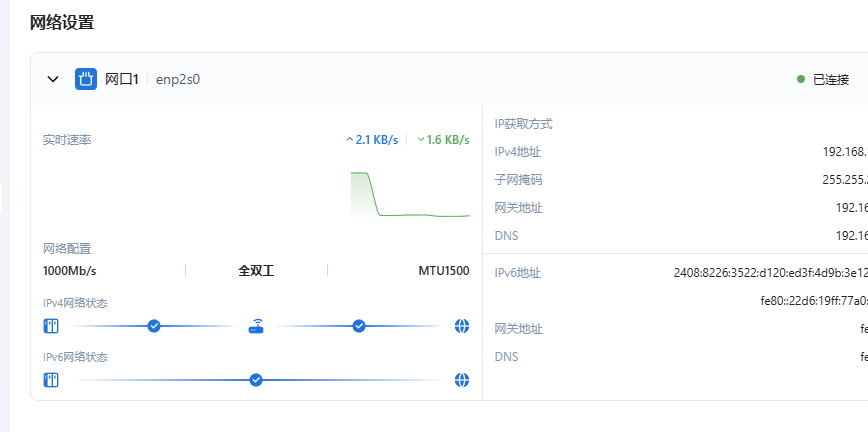Click the IPv4 status device icon

pyautogui.click(x=51, y=326)
